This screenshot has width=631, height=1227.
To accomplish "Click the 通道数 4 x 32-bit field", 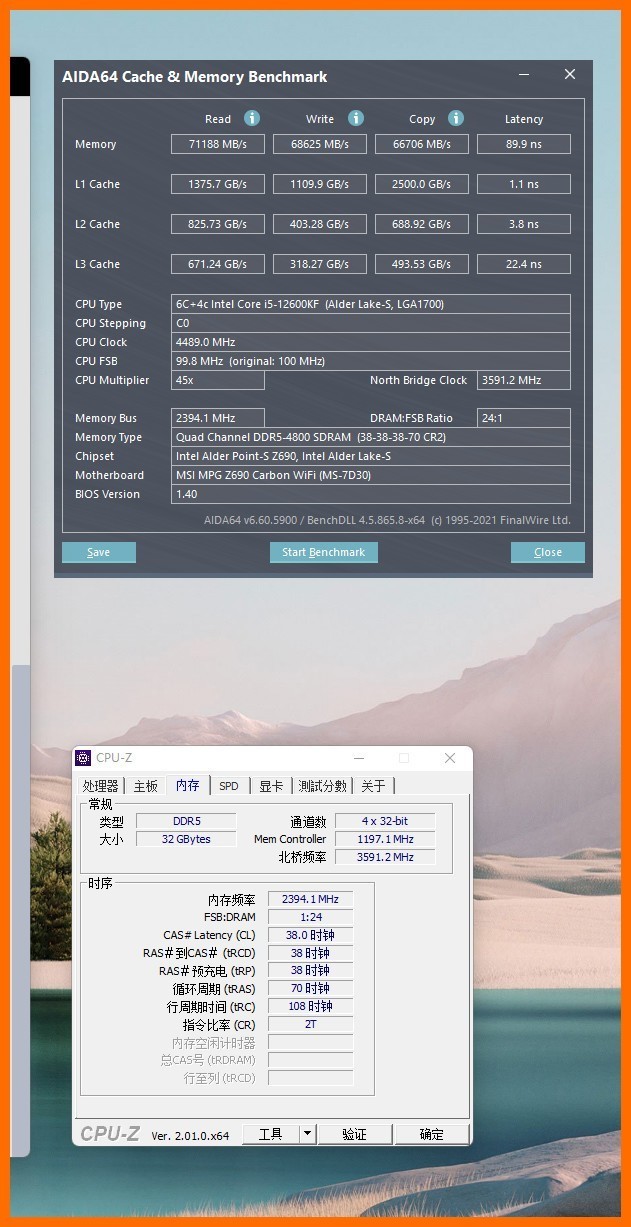I will coord(385,821).
